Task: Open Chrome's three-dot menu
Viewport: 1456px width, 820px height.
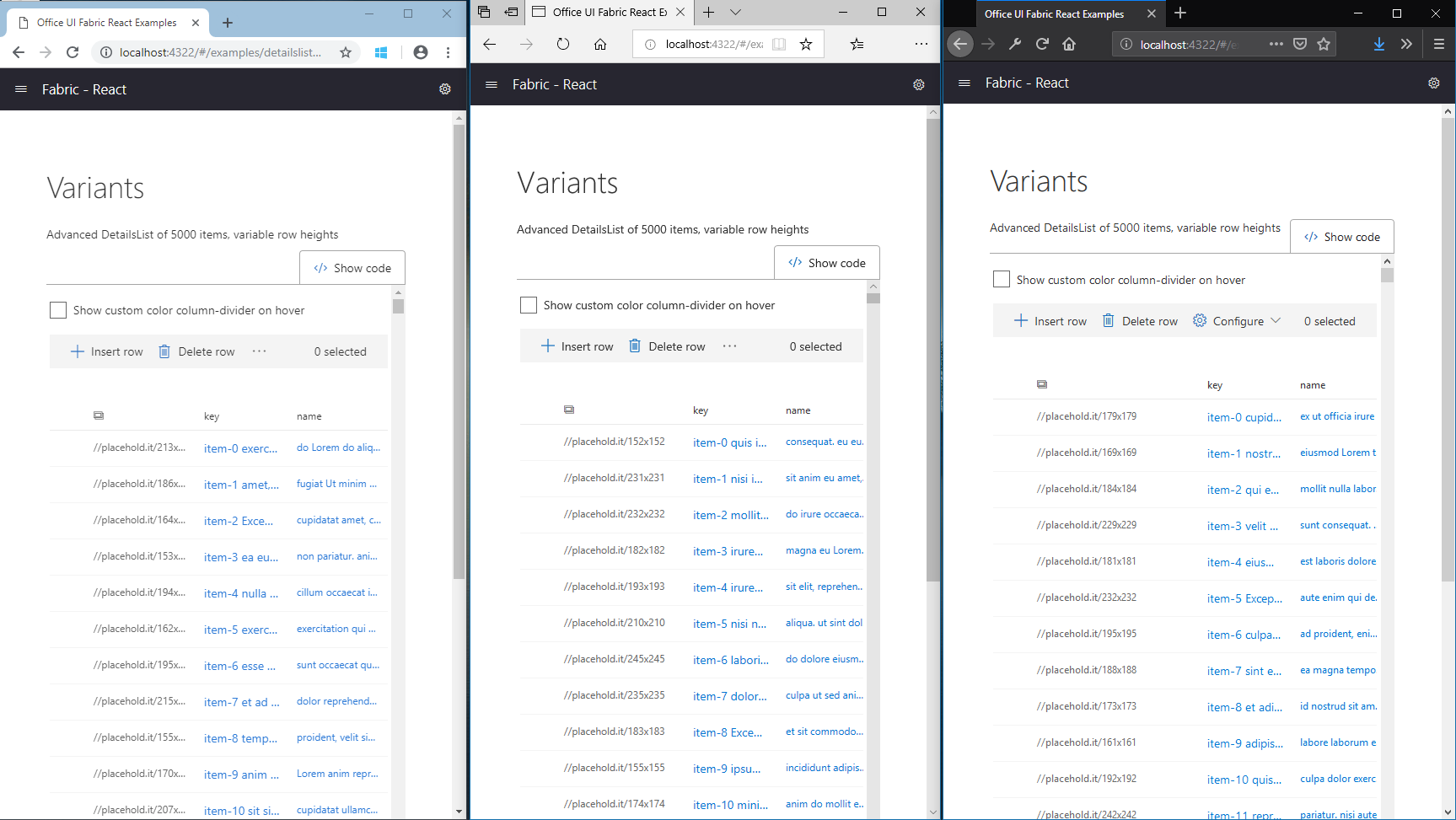Action: click(449, 52)
